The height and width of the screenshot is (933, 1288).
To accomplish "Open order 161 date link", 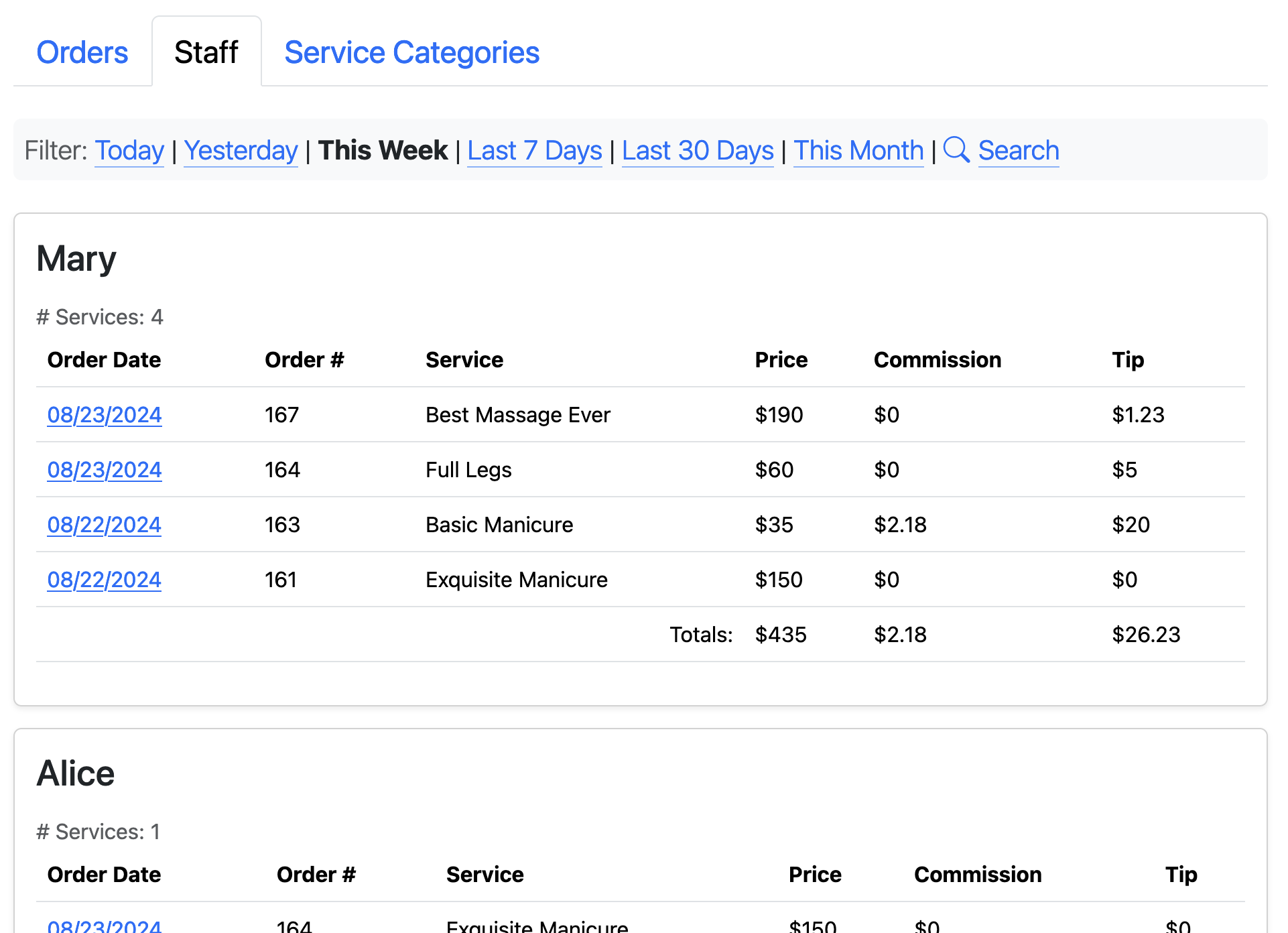I will pos(105,580).
